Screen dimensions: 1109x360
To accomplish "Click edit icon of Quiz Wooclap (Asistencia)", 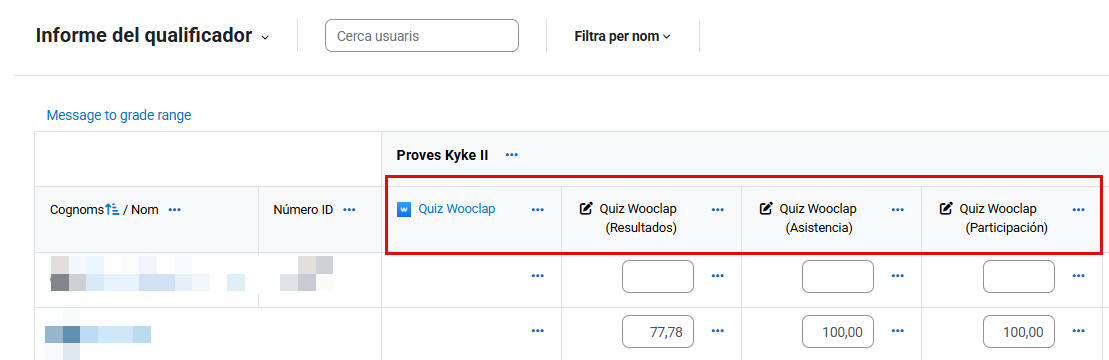I will (766, 209).
